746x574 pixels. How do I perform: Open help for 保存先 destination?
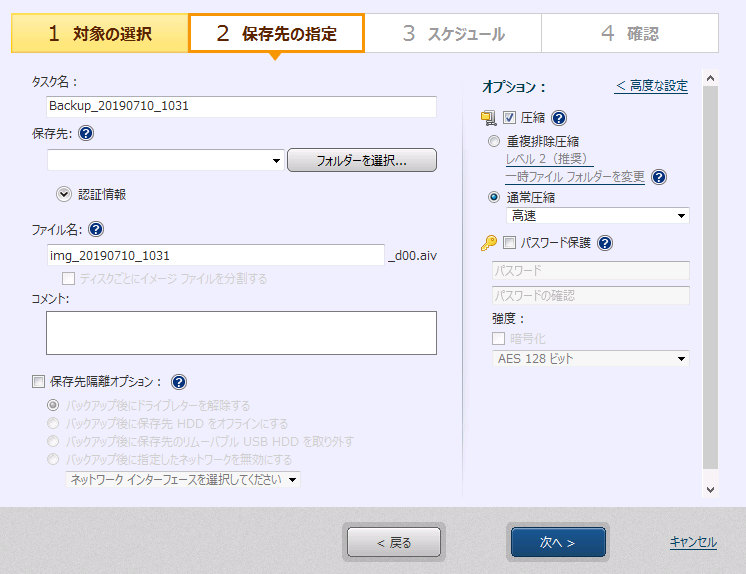86,133
